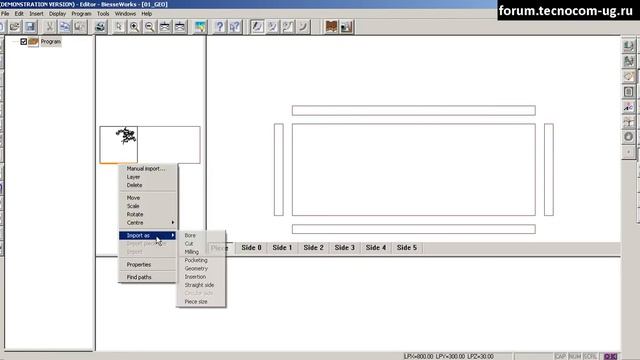Open the Display menu
This screenshot has height=360, width=640.
[x=58, y=13]
